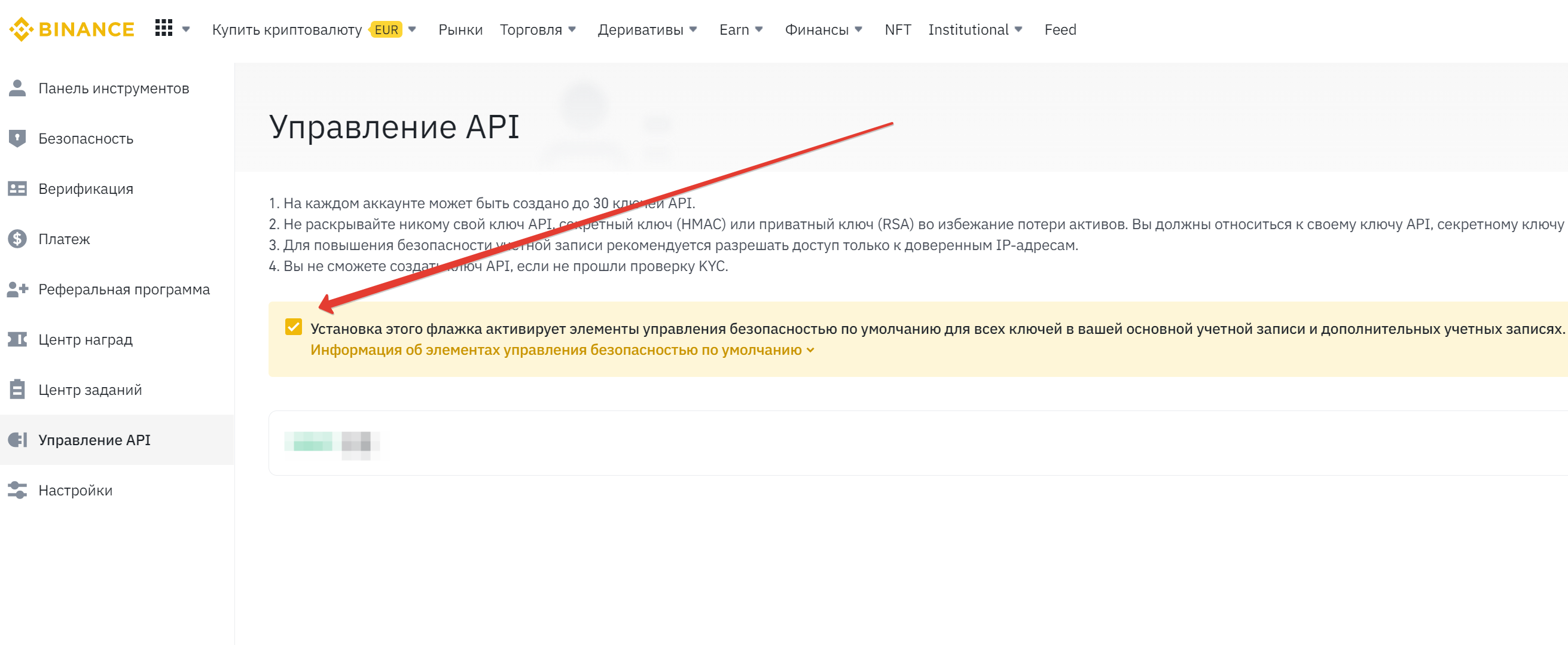1568x645 pixels.
Task: Click the Payment dollar icon
Action: pos(17,239)
